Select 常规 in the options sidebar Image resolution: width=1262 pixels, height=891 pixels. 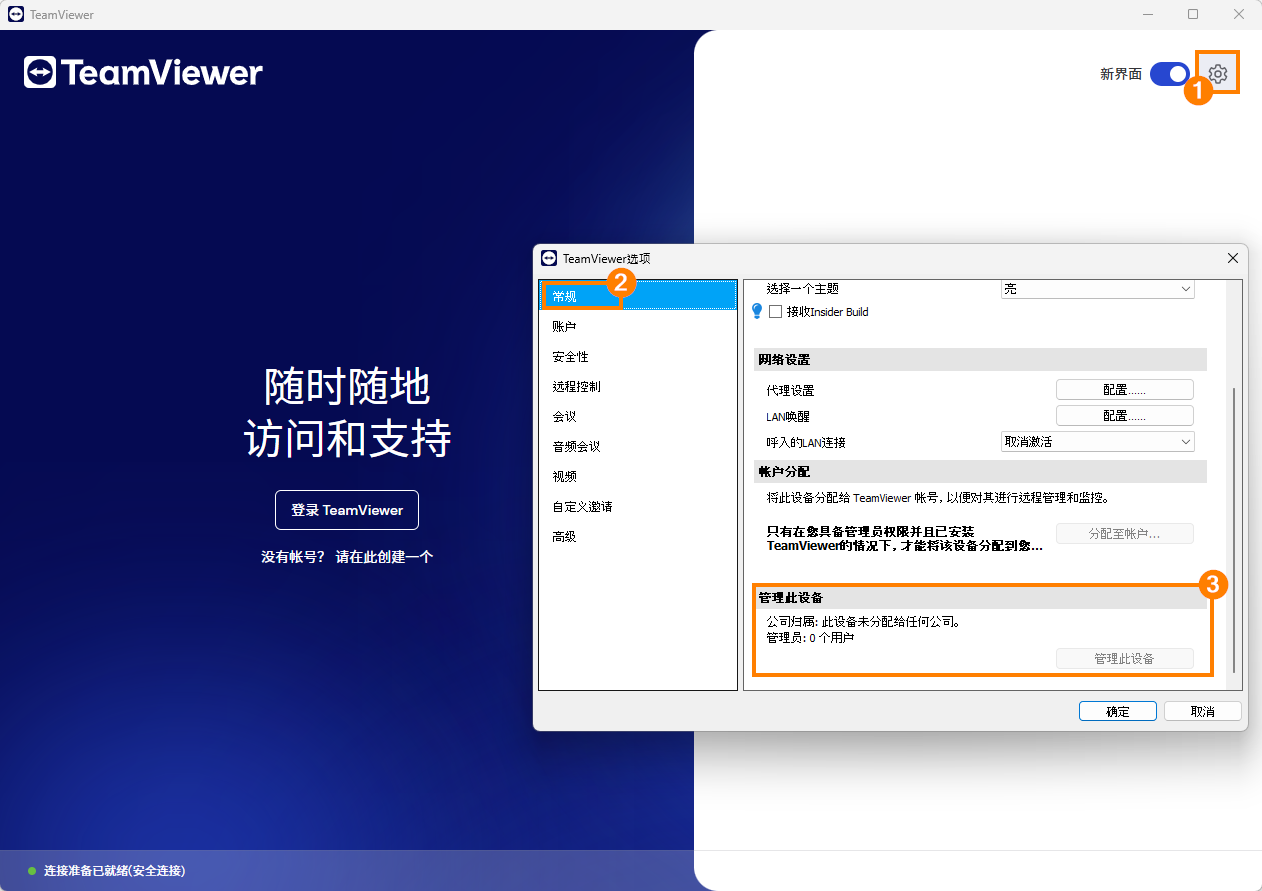tap(638, 296)
